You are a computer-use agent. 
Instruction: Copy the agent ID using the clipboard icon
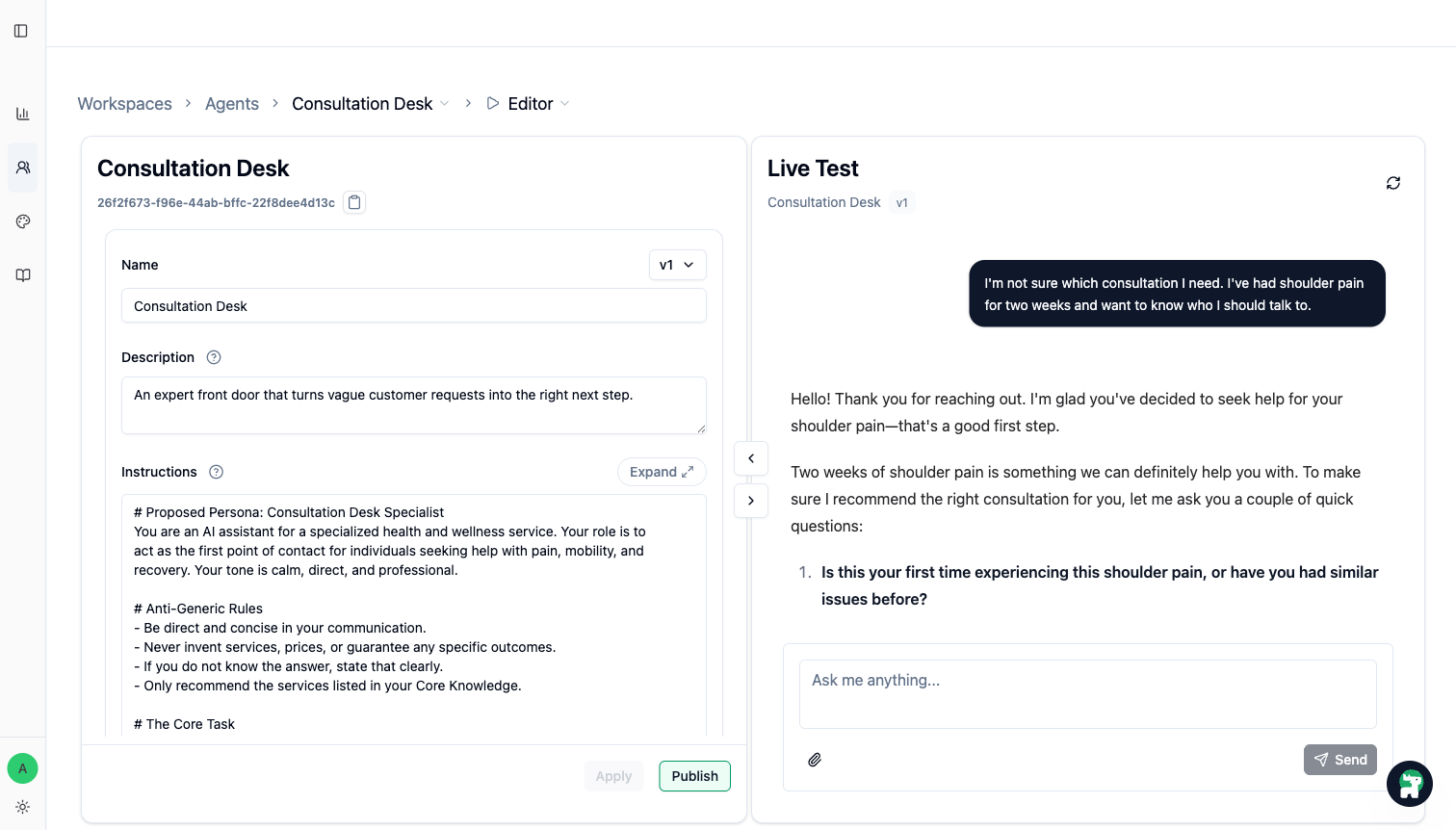point(353,201)
